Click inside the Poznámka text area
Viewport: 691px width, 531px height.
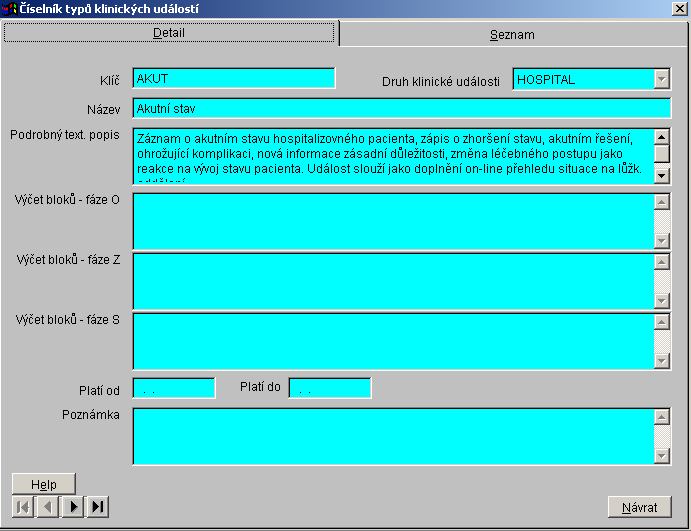[392, 436]
